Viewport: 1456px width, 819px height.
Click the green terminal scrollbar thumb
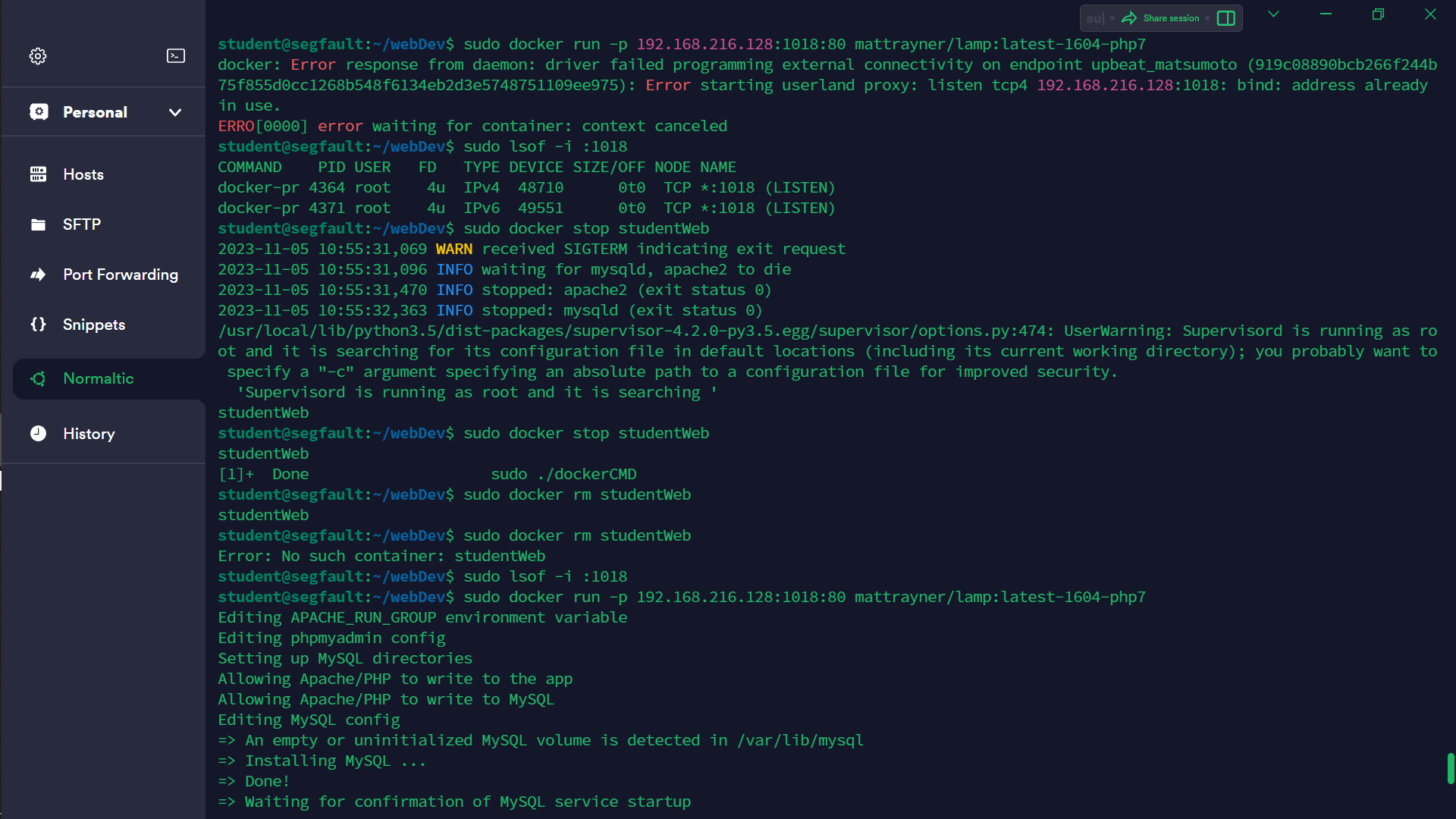click(1450, 768)
